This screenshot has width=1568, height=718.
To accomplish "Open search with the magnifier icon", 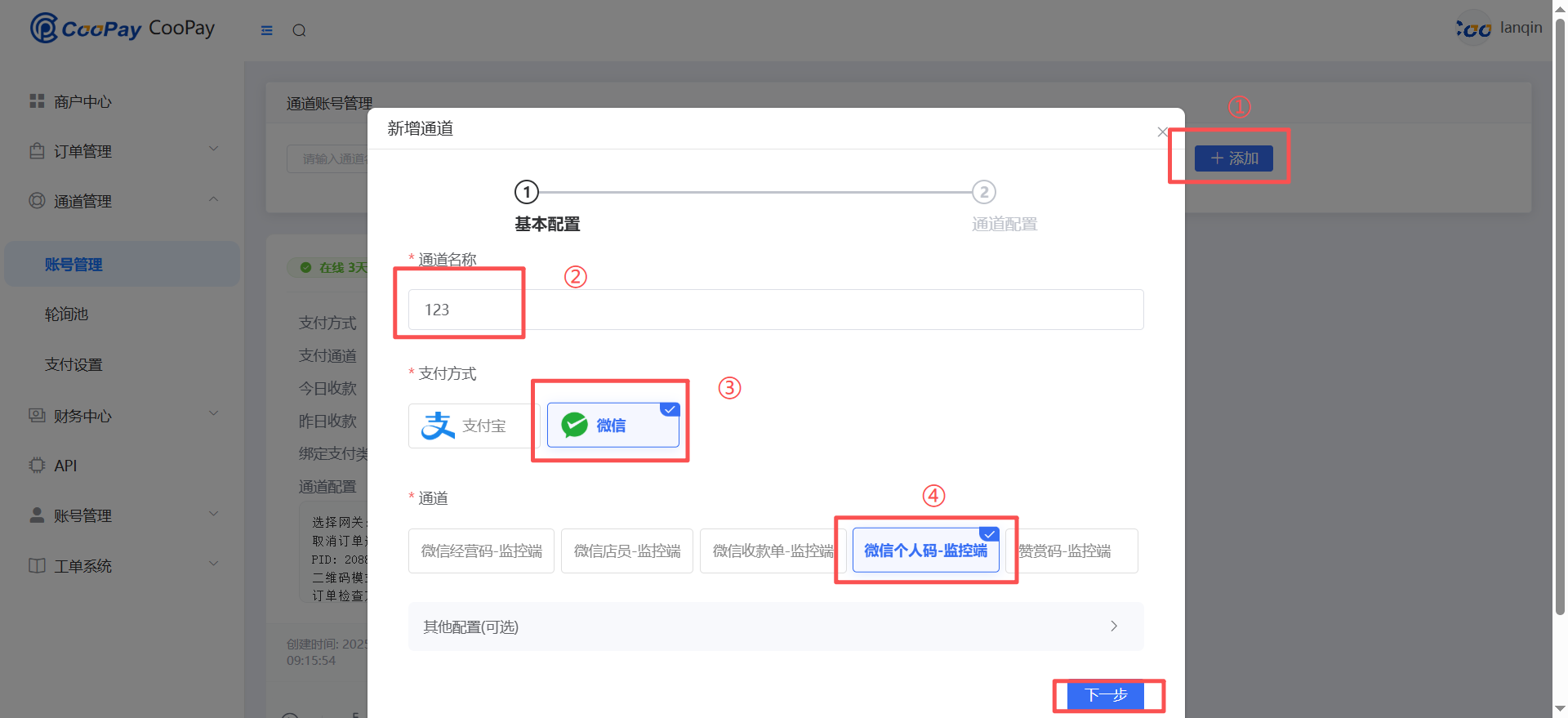I will (299, 30).
